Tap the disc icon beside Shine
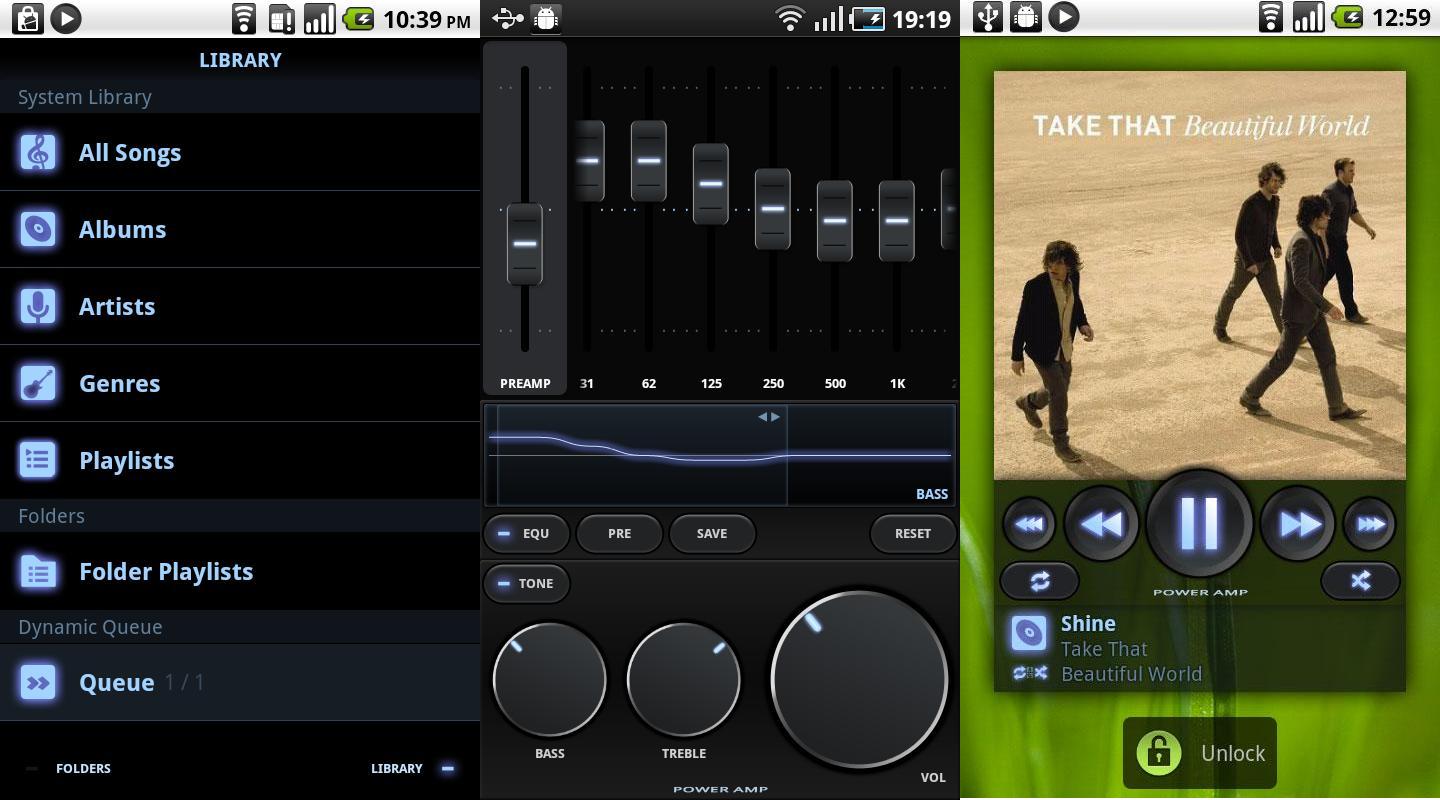The width and height of the screenshot is (1440, 800). 1029,632
